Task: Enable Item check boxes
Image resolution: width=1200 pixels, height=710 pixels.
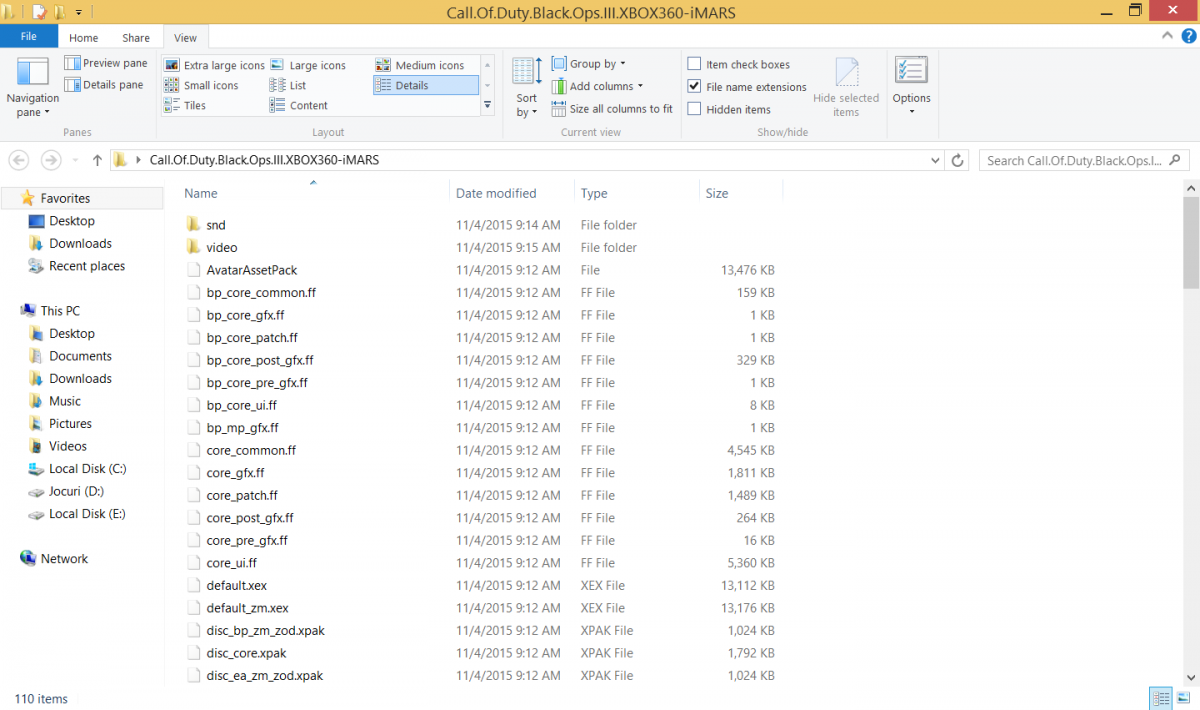Action: coord(694,64)
